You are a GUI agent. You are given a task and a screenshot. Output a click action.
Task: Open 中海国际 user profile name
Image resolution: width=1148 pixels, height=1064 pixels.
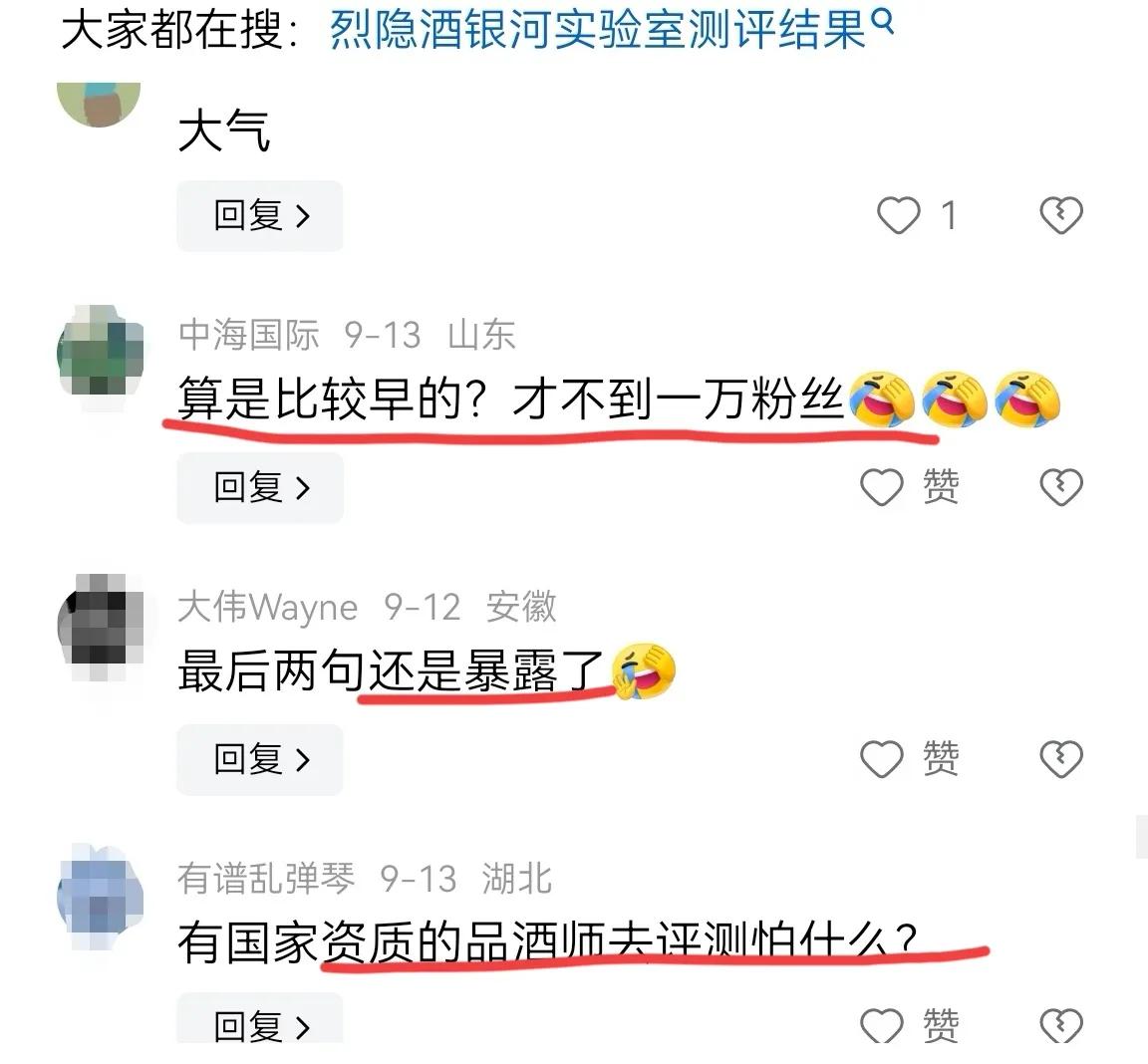(x=249, y=335)
